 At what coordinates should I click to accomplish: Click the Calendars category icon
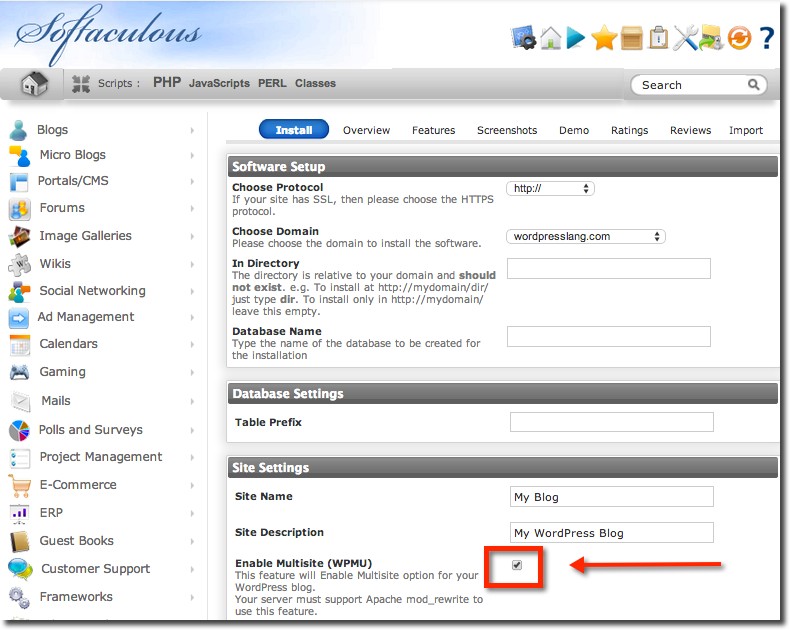[20, 345]
